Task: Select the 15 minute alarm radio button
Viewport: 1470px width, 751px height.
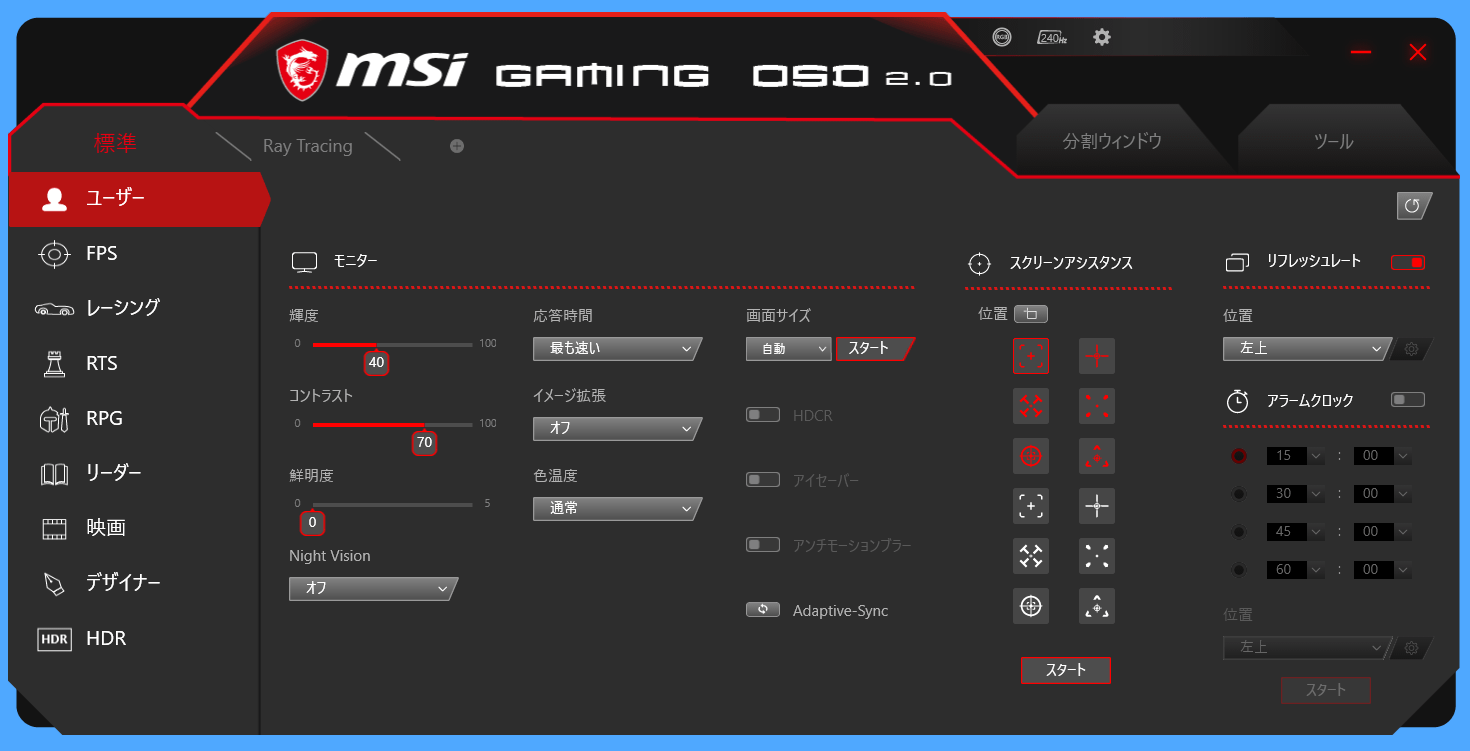Action: tap(1239, 456)
